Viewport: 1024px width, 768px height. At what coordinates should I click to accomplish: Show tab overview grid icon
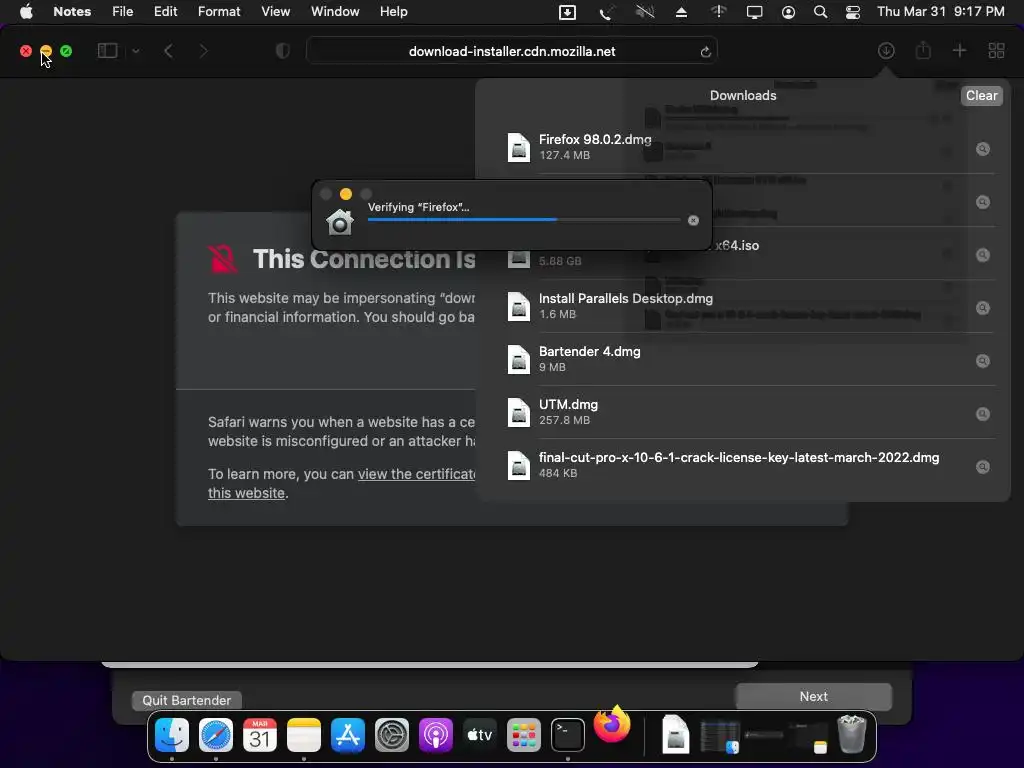pos(997,50)
